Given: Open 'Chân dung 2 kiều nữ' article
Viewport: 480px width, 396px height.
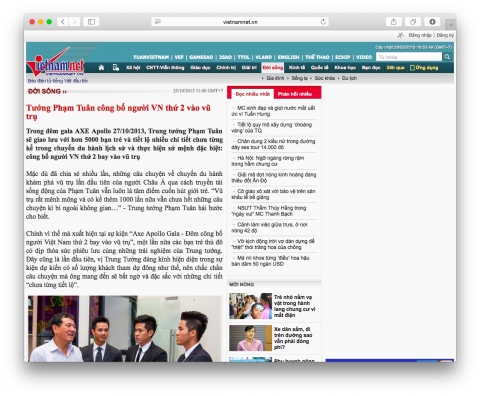Looking at the screenshot, I should (273, 144).
